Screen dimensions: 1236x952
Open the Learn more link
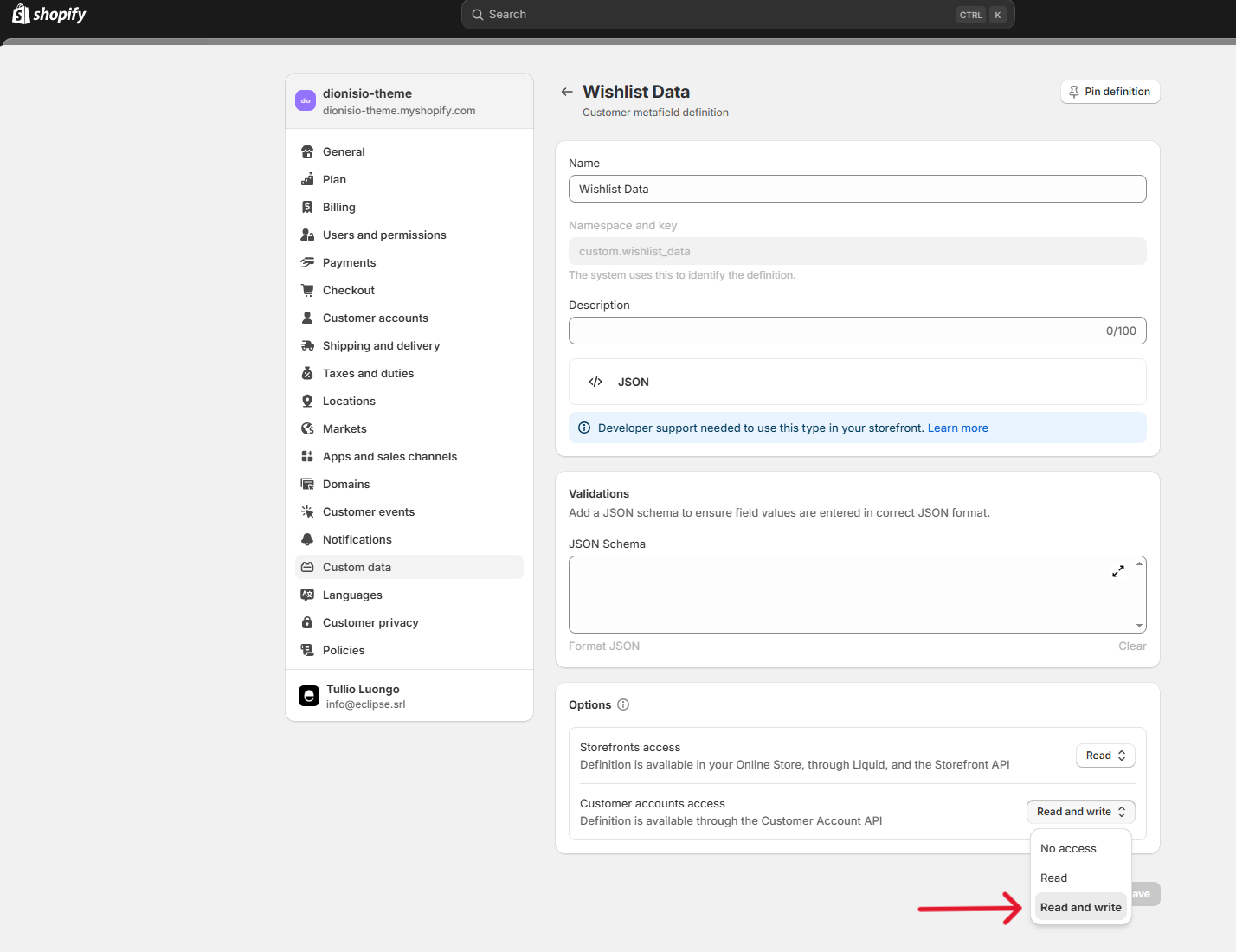pyautogui.click(x=957, y=428)
